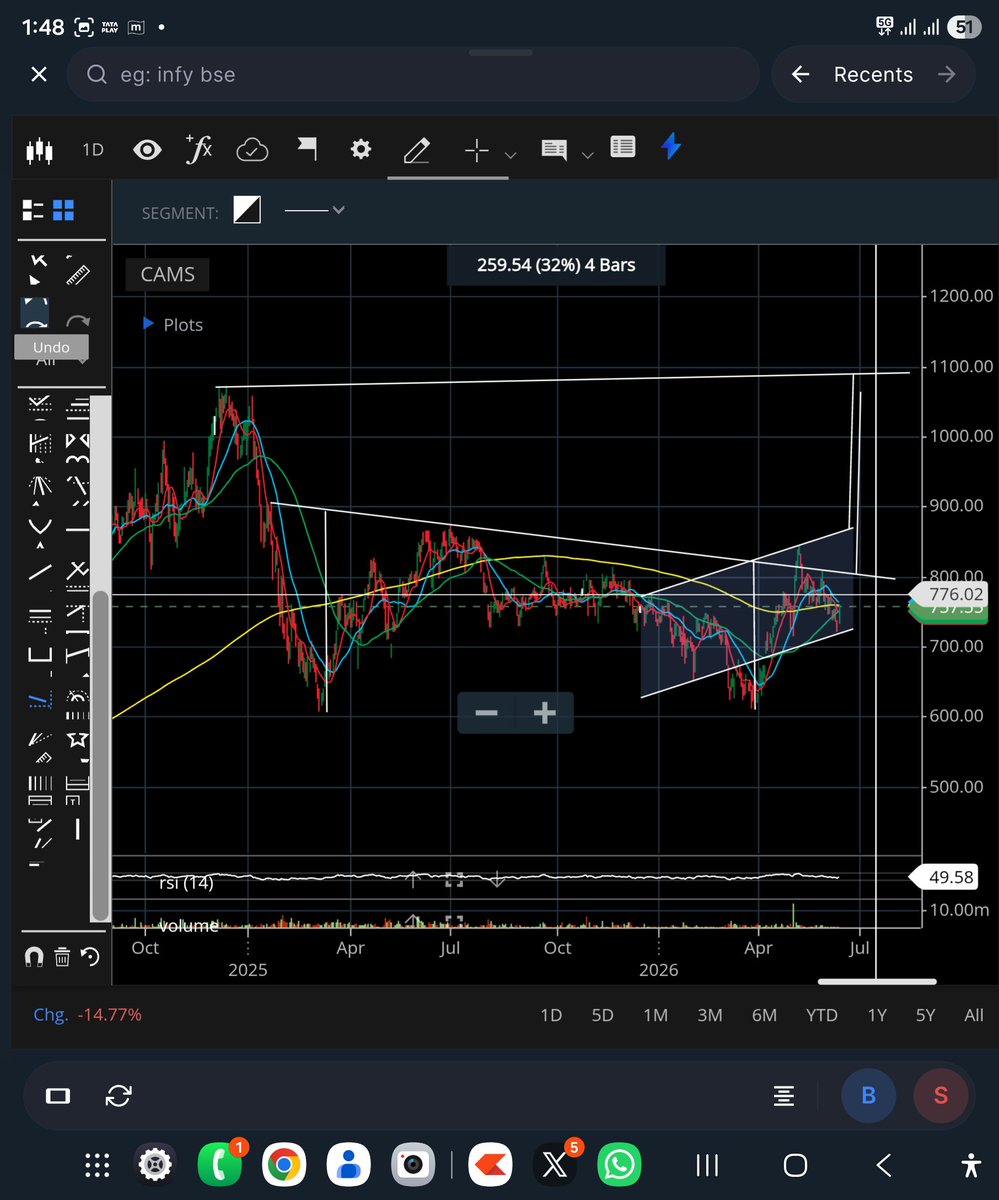Tap the blue B buy button
Viewport: 999px width, 1200px height.
(x=868, y=1095)
